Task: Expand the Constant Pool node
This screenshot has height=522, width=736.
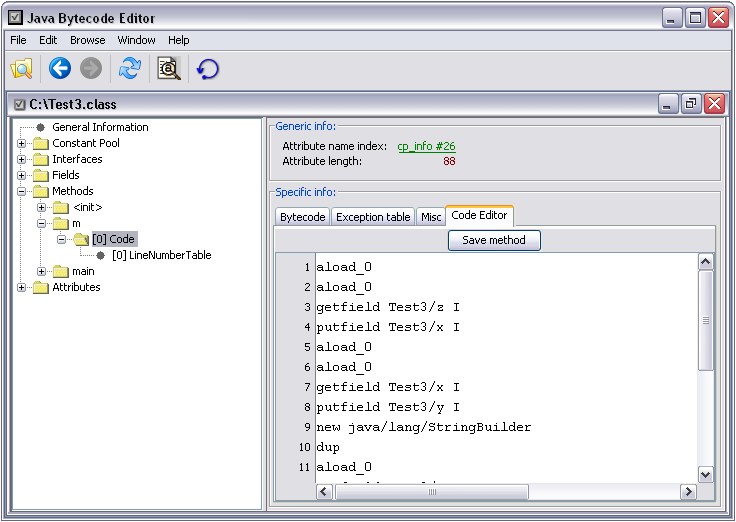Action: [x=21, y=143]
